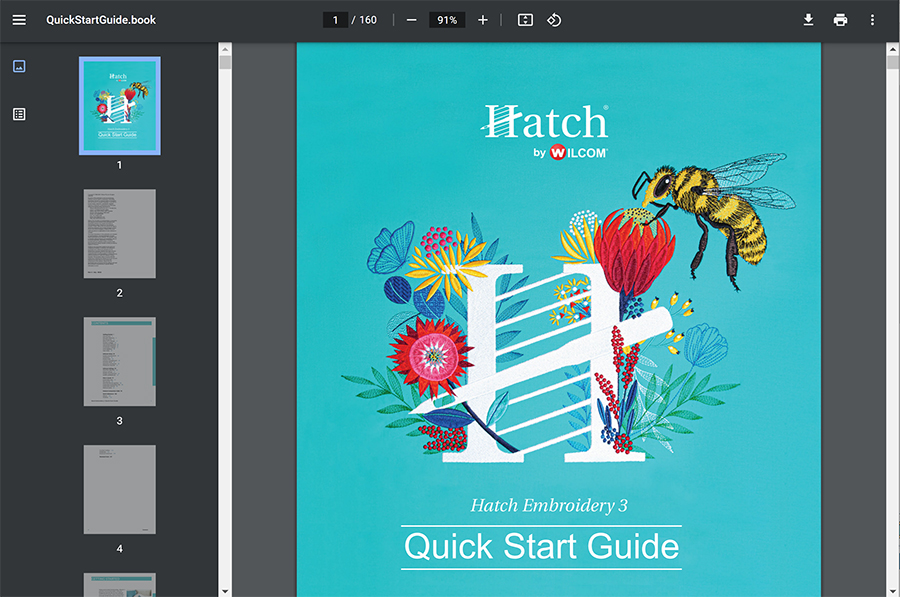Print the document
This screenshot has height=597, width=900.
[840, 19]
